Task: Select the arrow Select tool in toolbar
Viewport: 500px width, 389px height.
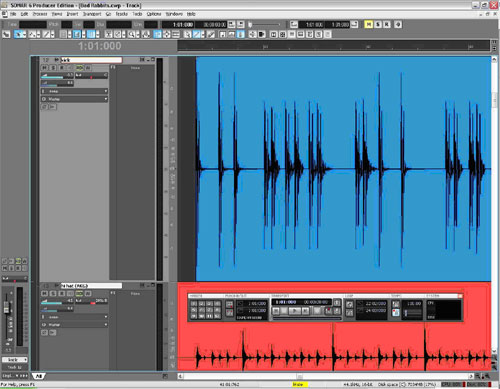Action: point(19,34)
